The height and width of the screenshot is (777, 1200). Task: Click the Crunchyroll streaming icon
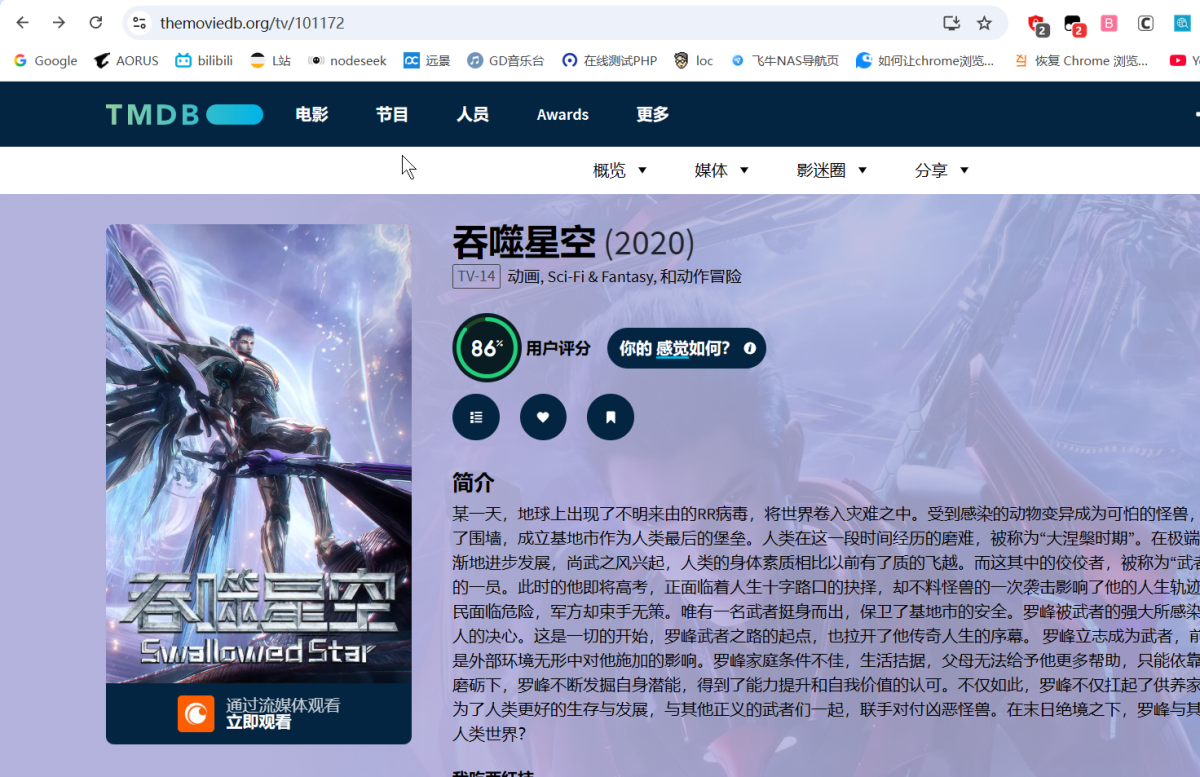pos(196,713)
